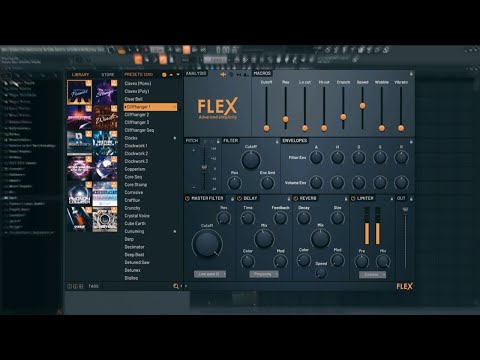The image size is (480, 360).
Task: Toggle the Envelopes section lock icon
Action: click(x=411, y=141)
